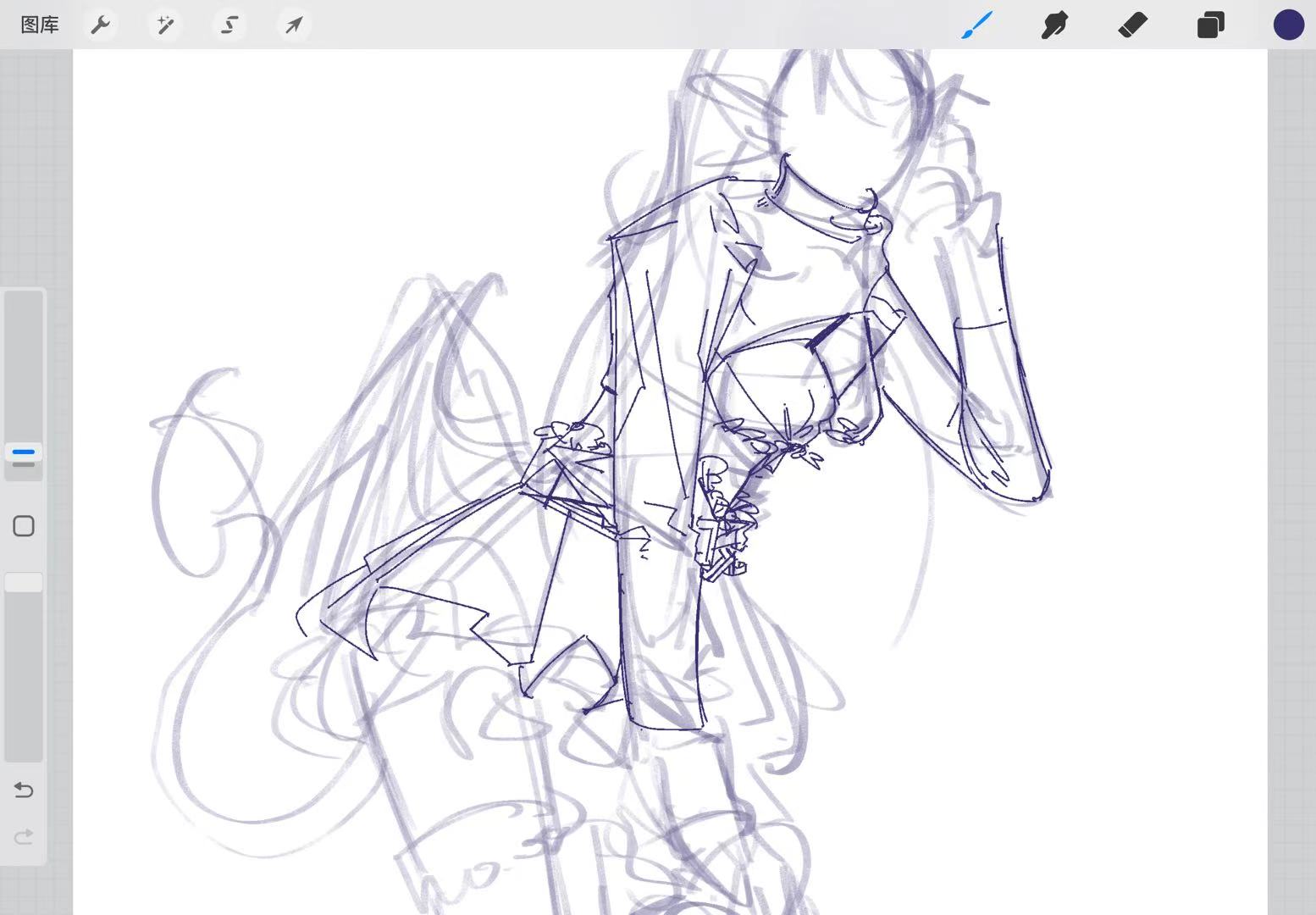Open the Adjustments magic wand menu
The width and height of the screenshot is (1316, 915).
point(165,25)
